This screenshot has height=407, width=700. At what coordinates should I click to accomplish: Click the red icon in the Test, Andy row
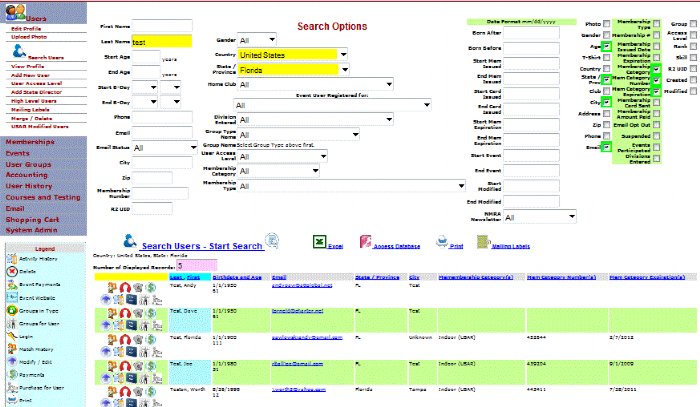[x=125, y=288]
